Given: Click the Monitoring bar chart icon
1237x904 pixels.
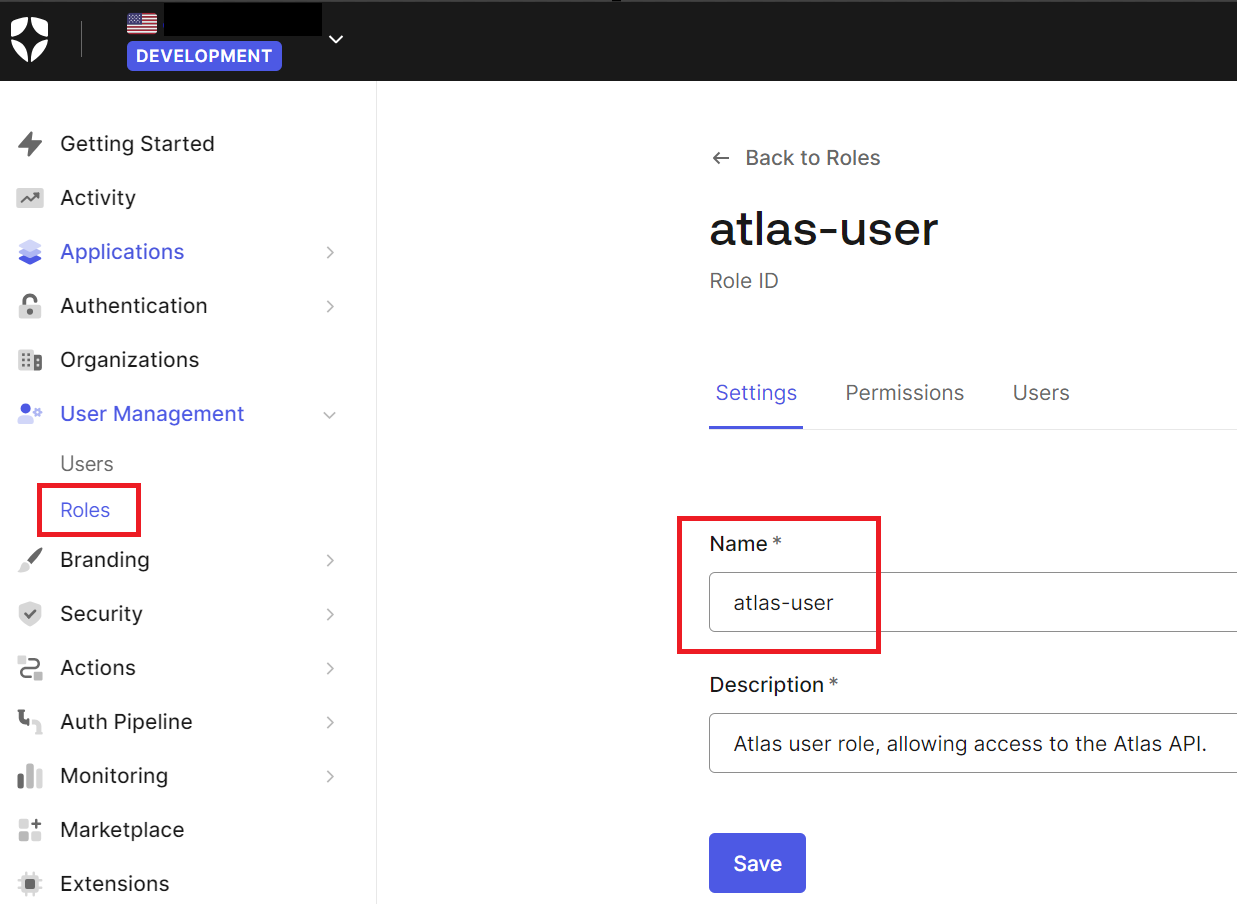Looking at the screenshot, I should pyautogui.click(x=30, y=776).
